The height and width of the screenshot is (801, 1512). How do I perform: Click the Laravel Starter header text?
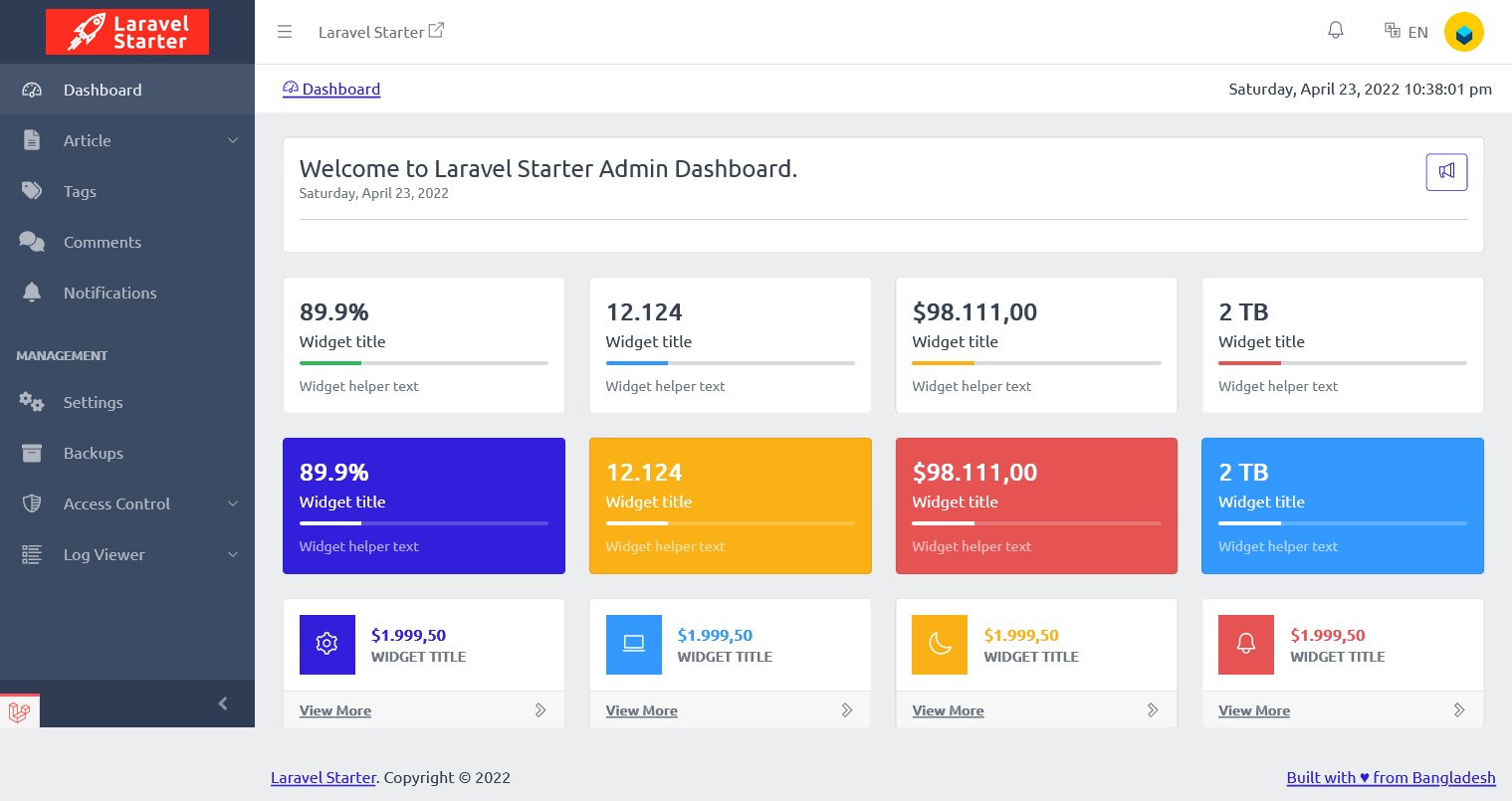371,32
